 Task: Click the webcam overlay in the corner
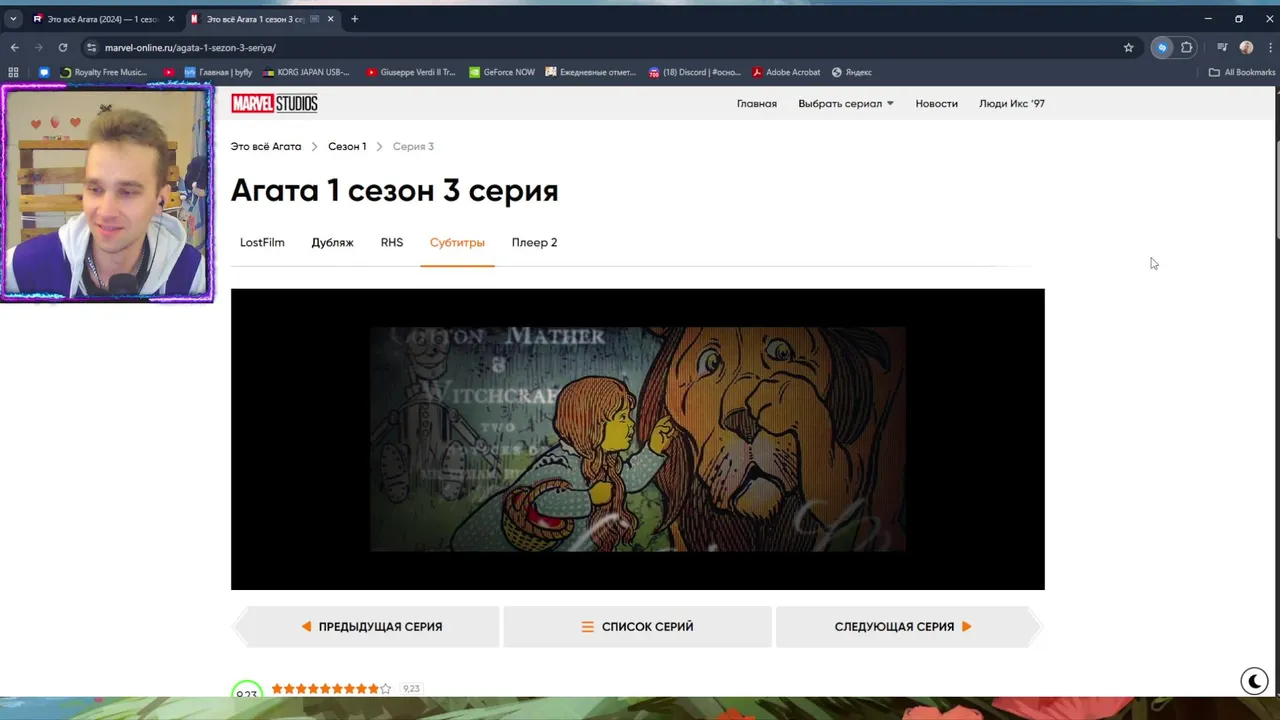(107, 192)
